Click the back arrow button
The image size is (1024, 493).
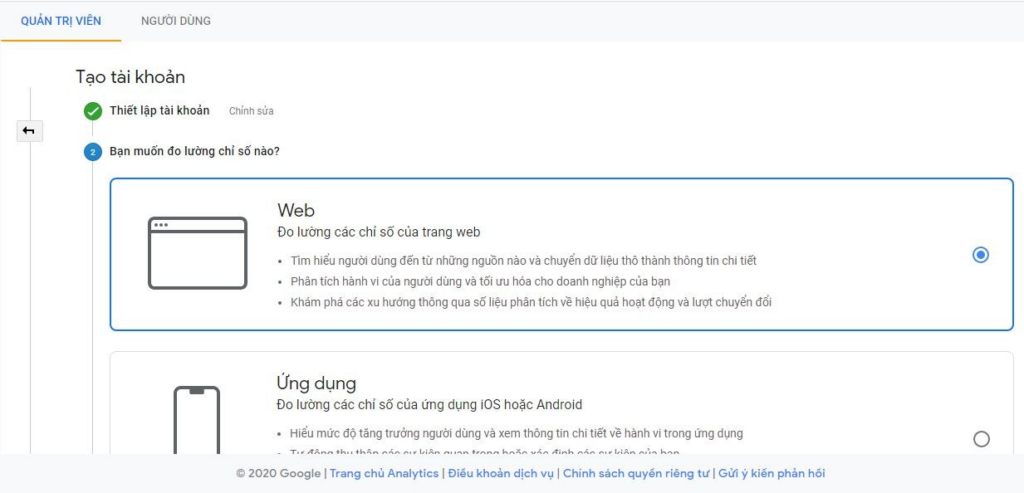tap(29, 131)
